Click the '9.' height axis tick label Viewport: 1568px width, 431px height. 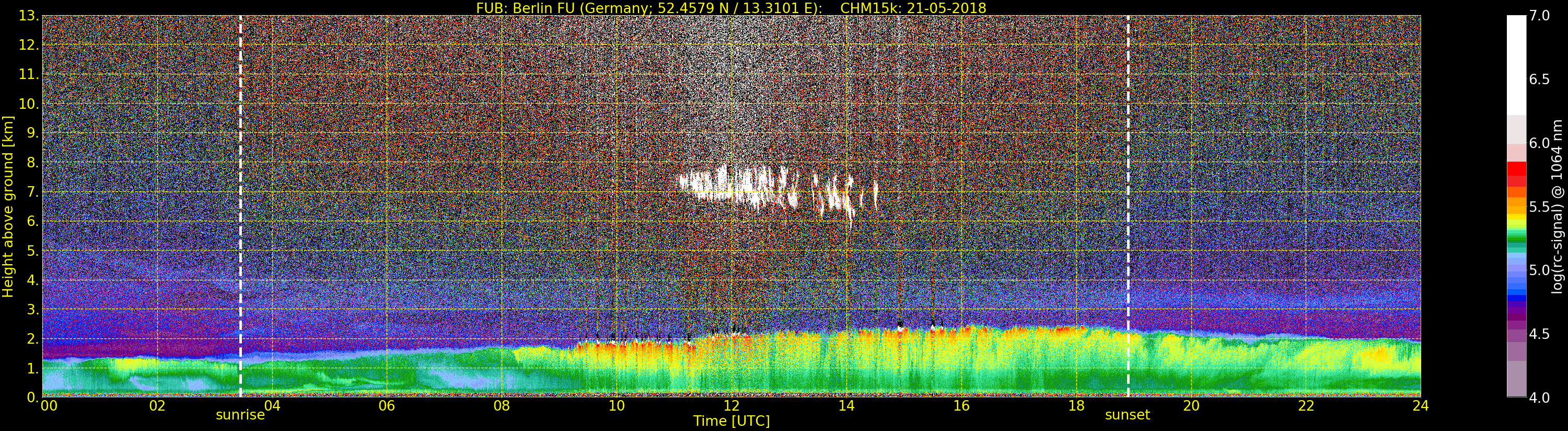click(32, 133)
